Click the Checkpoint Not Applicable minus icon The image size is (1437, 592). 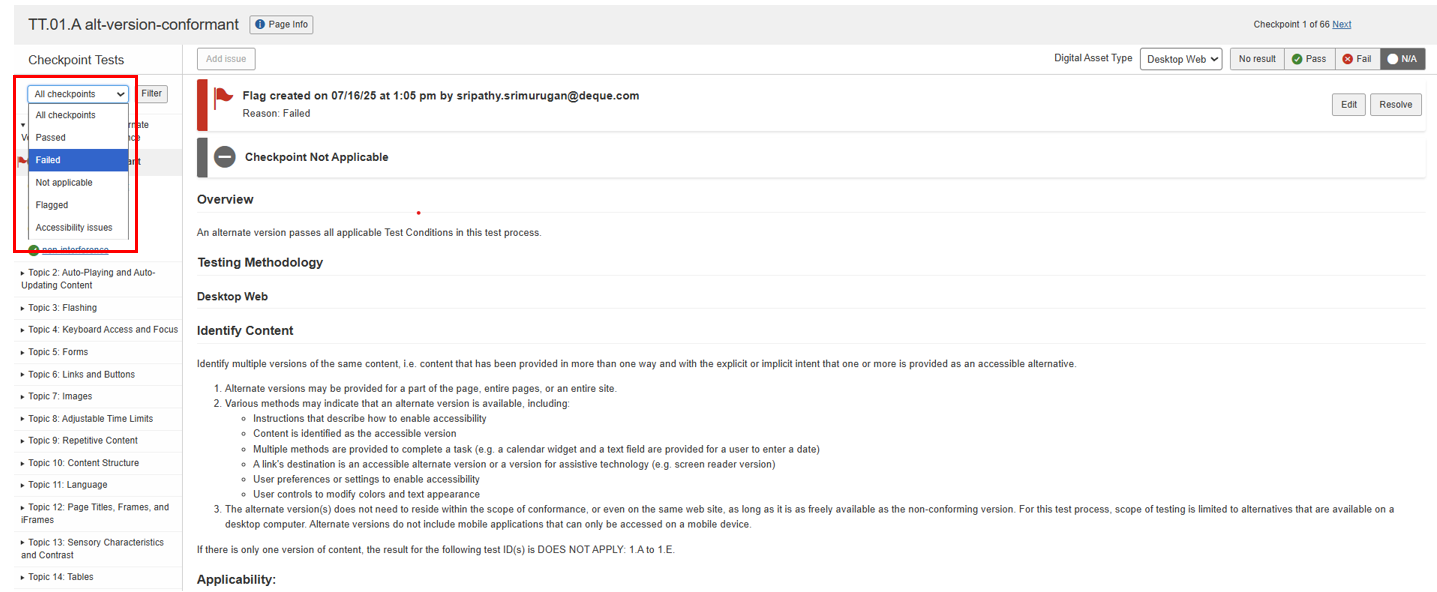click(x=225, y=157)
